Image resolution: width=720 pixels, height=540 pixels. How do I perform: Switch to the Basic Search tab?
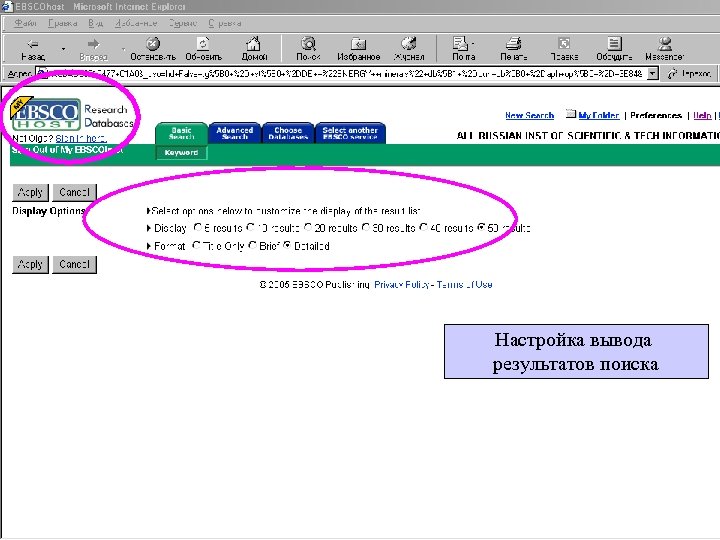(x=181, y=133)
